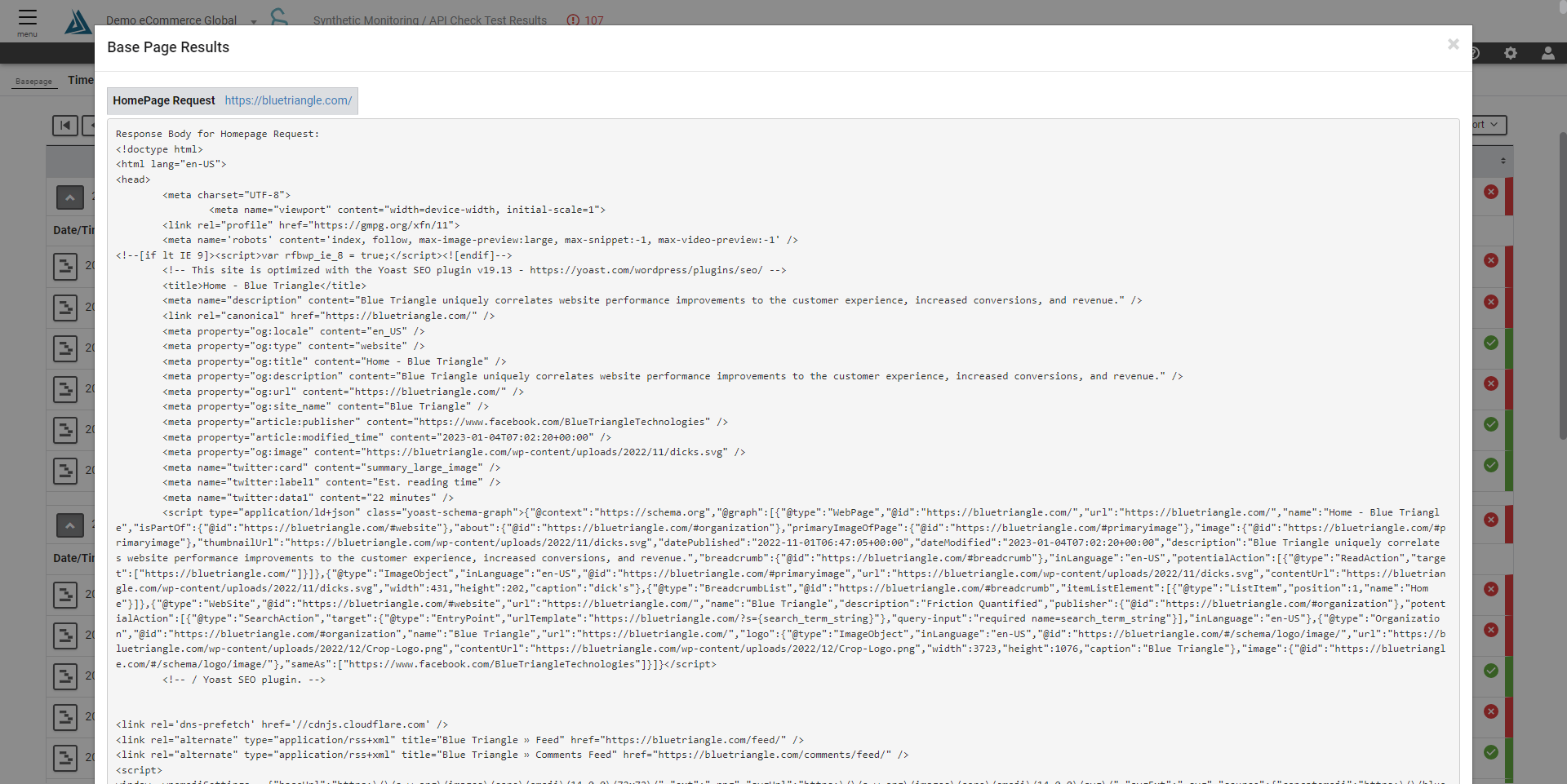Click the '<html lang="en-US">' line
This screenshot has width=1567, height=784.
[171, 164]
